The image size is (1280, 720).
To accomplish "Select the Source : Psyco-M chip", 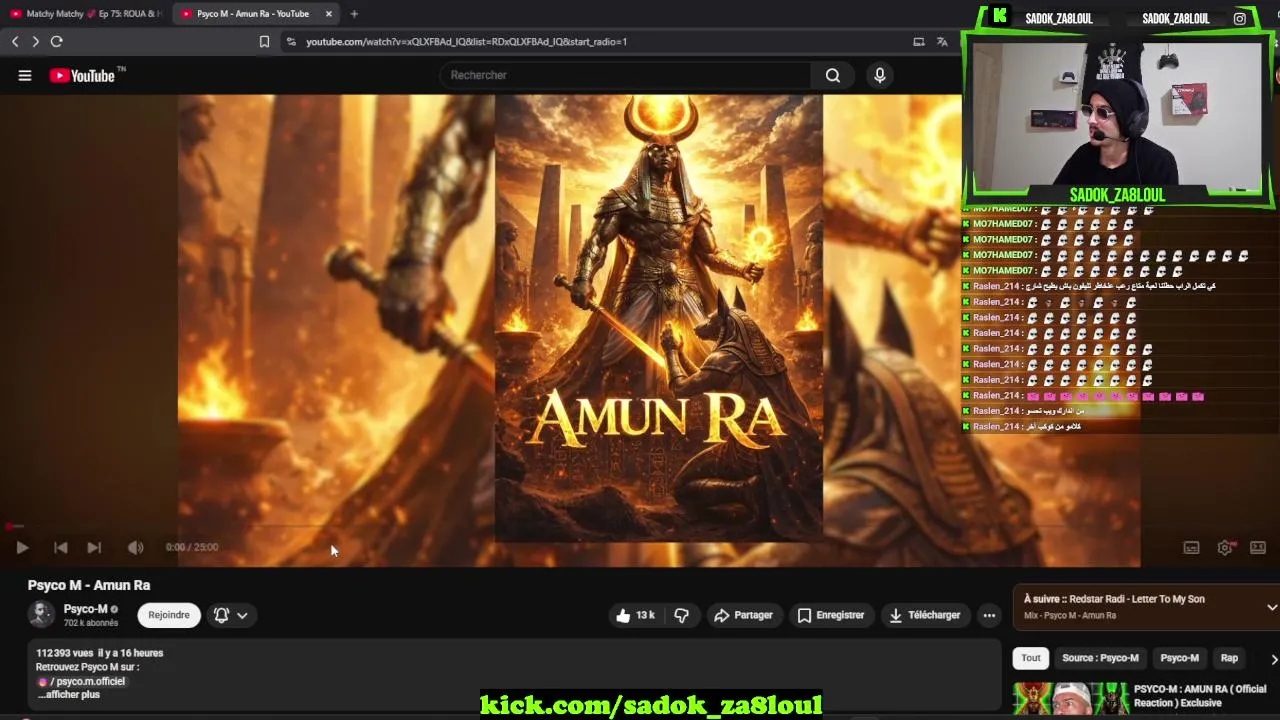I will click(x=1100, y=658).
